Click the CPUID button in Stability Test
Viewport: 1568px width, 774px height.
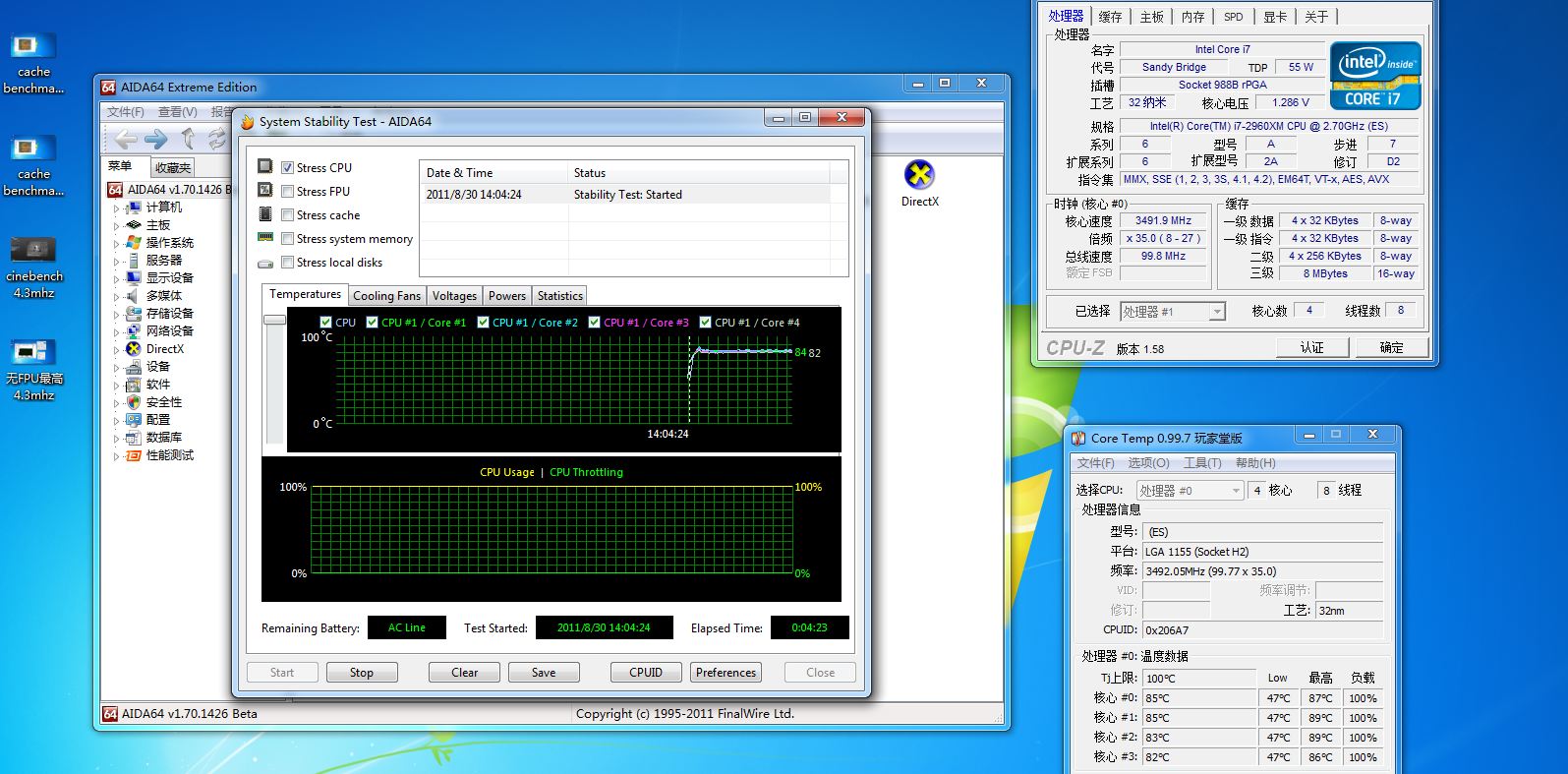[646, 673]
